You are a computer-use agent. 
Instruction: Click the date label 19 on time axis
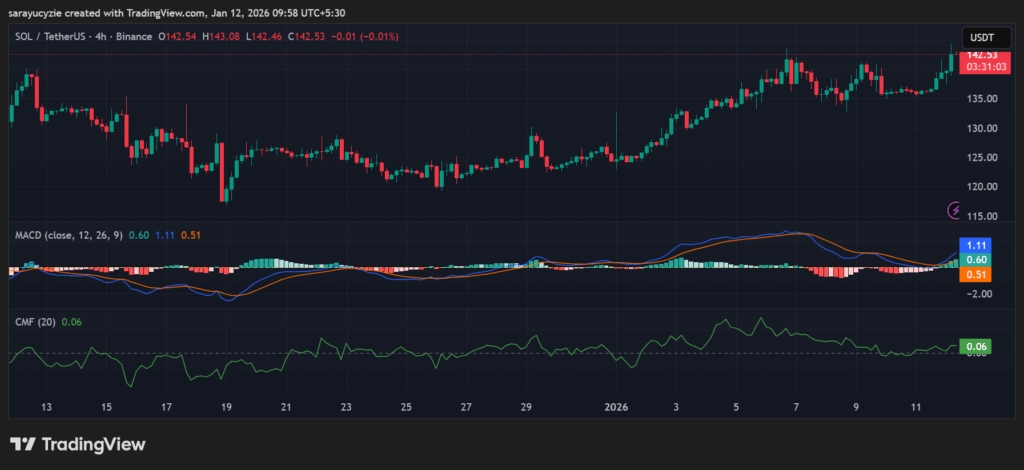coord(226,407)
